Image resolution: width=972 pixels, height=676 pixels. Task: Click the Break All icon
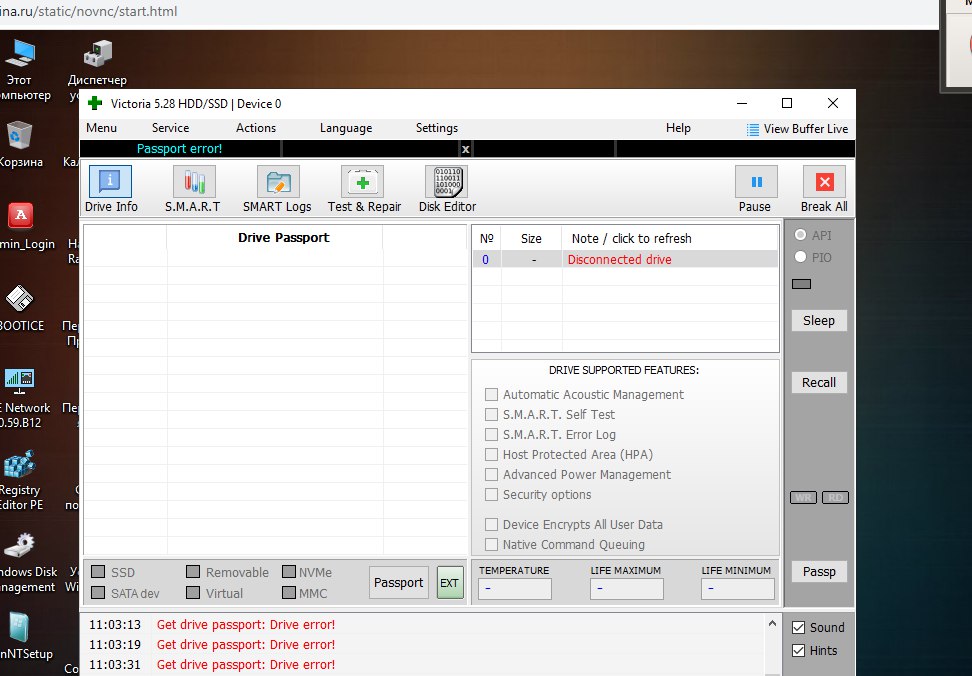click(824, 182)
